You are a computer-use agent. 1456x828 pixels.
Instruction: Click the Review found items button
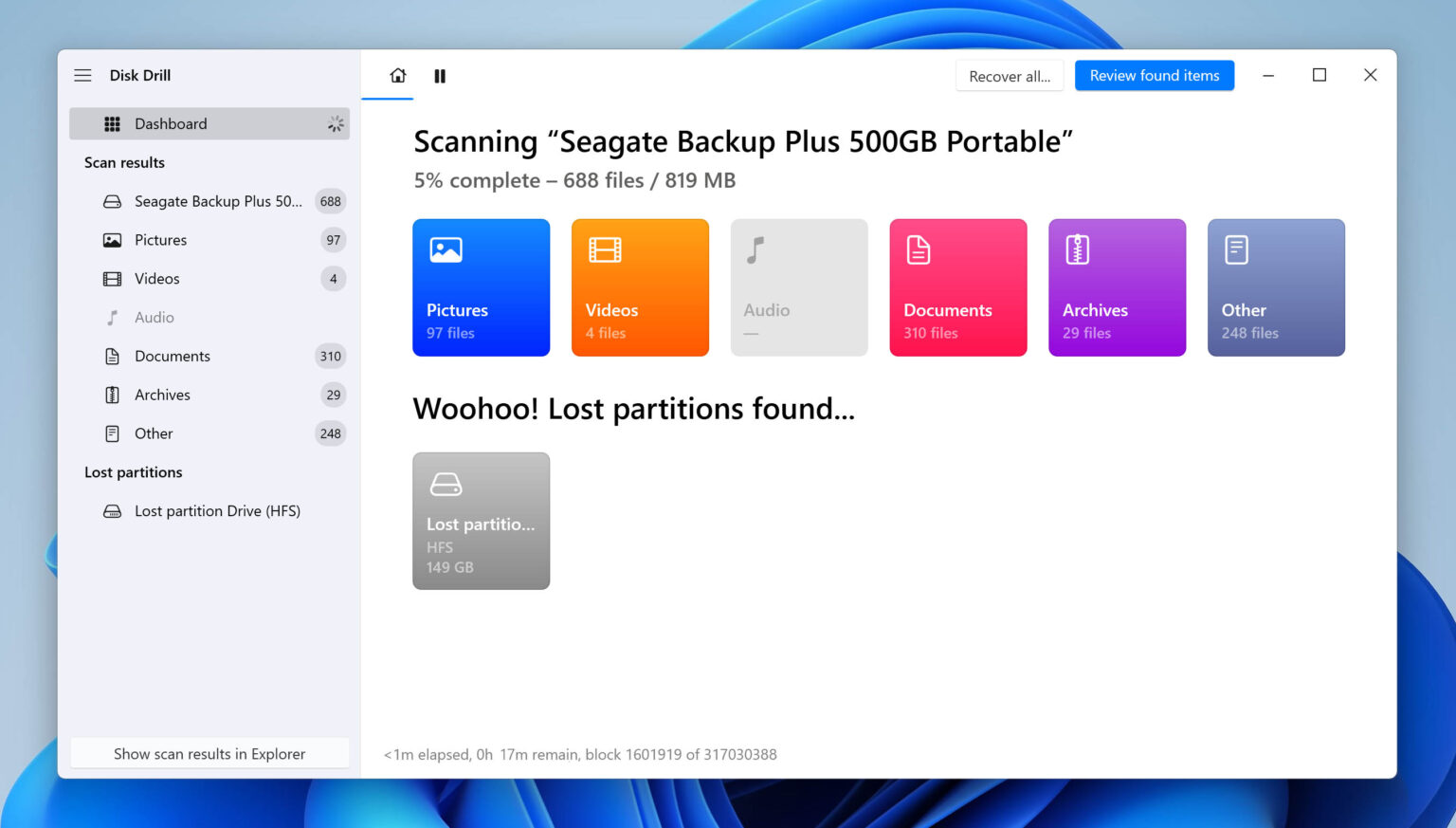(x=1154, y=76)
